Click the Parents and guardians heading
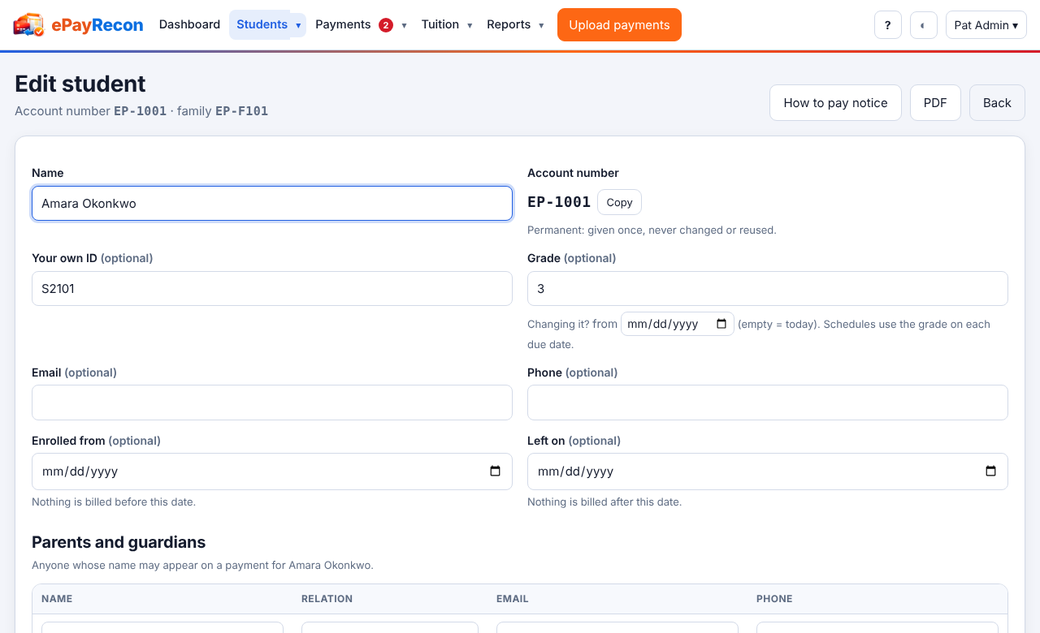This screenshot has height=633, width=1040. (119, 542)
